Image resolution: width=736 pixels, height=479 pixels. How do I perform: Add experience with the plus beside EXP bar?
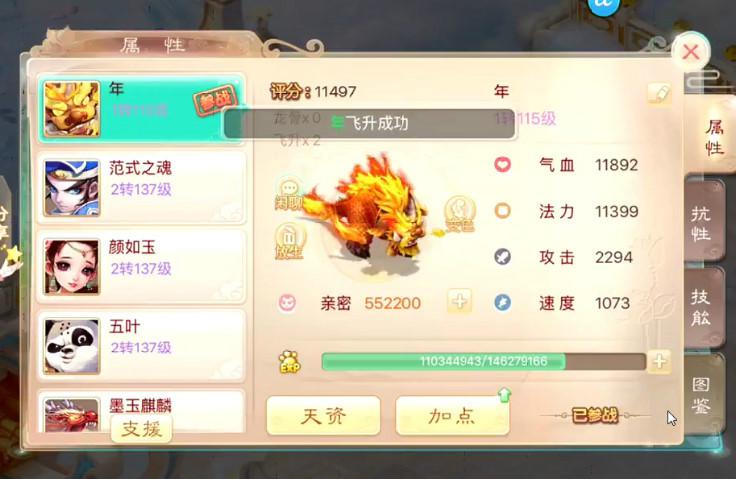(x=659, y=362)
